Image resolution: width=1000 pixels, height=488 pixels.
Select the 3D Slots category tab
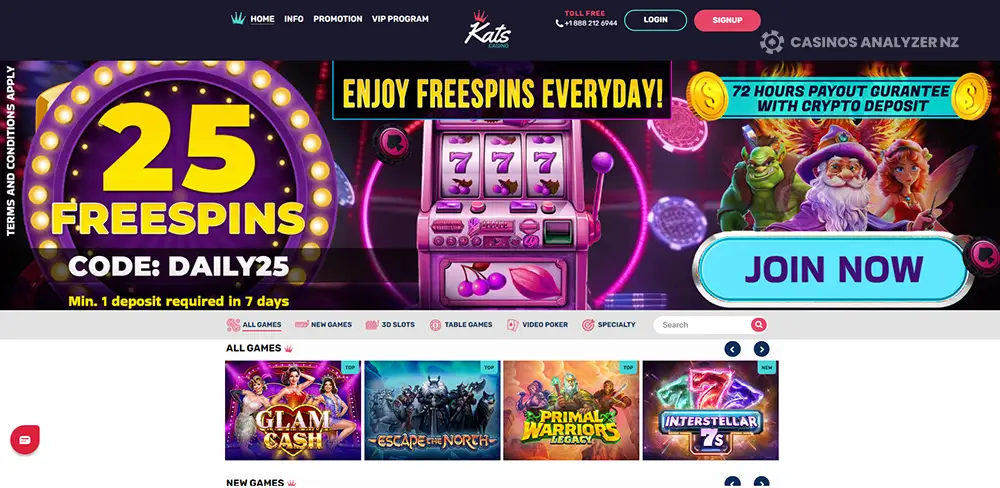coord(390,325)
